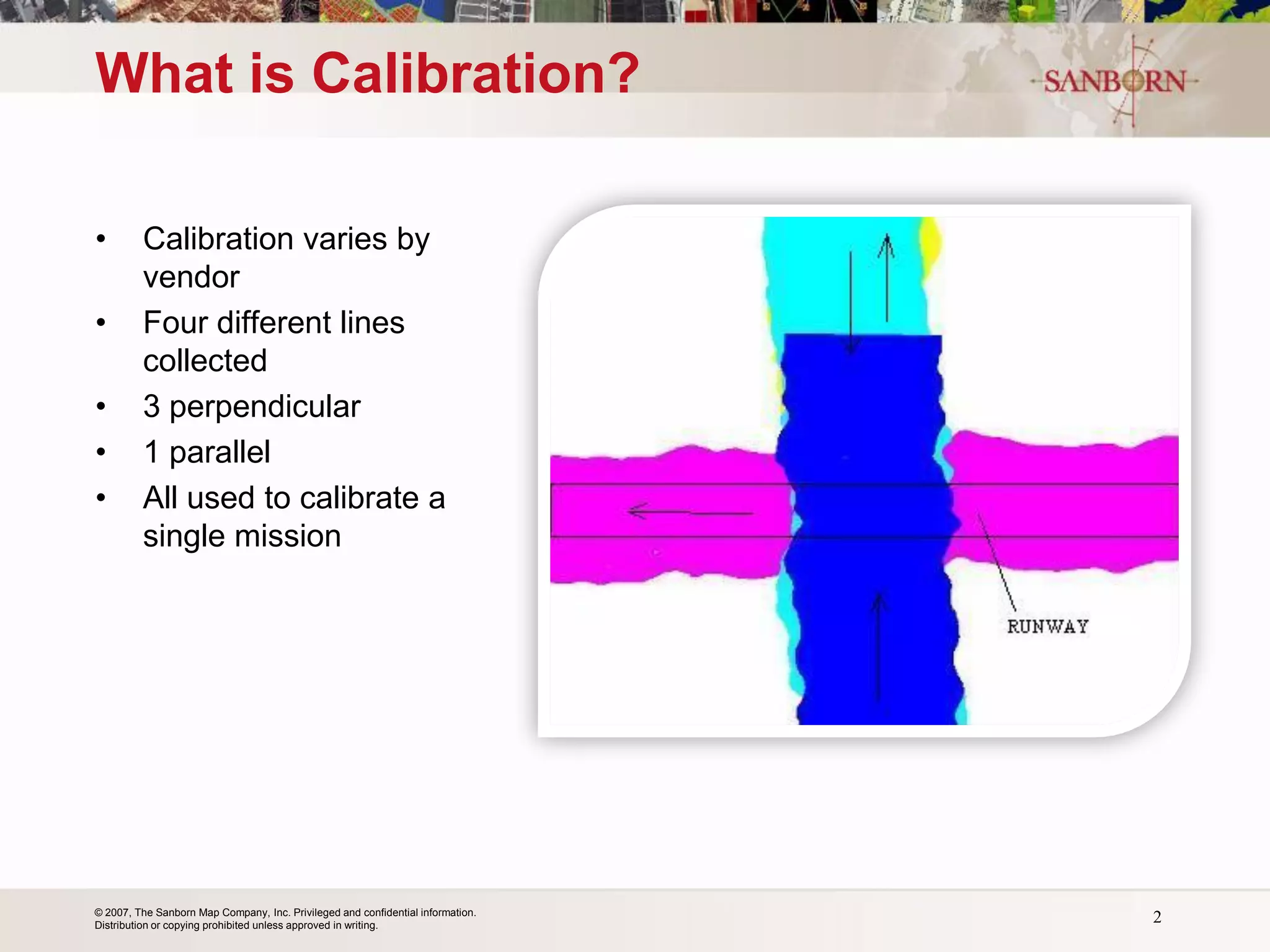The height and width of the screenshot is (952, 1270).
Task: Click the upward arrow at bottom of blue strip
Action: point(877,646)
